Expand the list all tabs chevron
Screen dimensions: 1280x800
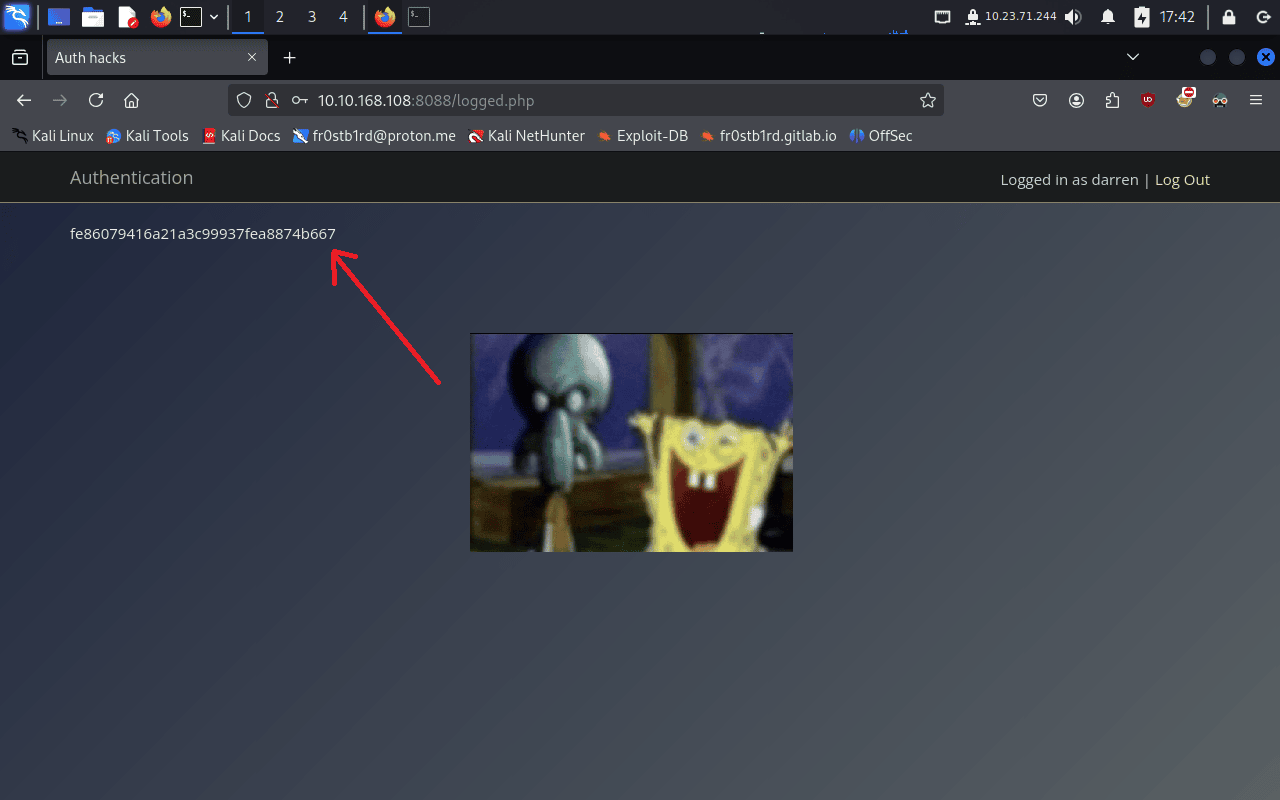pos(1133,58)
